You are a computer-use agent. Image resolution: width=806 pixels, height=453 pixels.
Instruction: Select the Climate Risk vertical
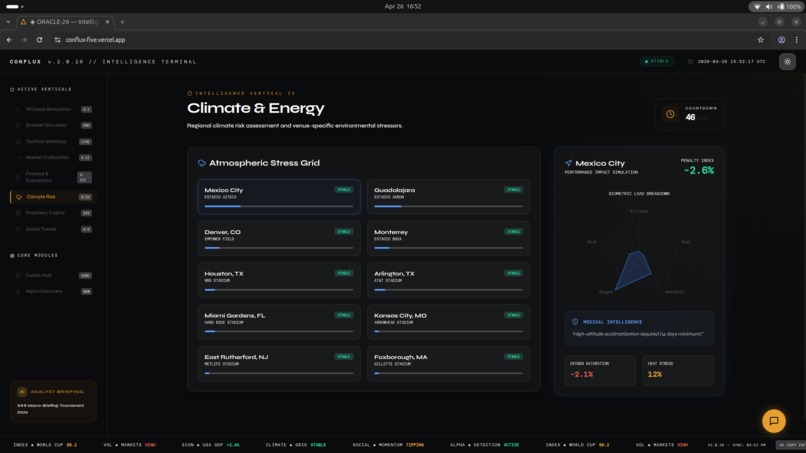coord(53,197)
